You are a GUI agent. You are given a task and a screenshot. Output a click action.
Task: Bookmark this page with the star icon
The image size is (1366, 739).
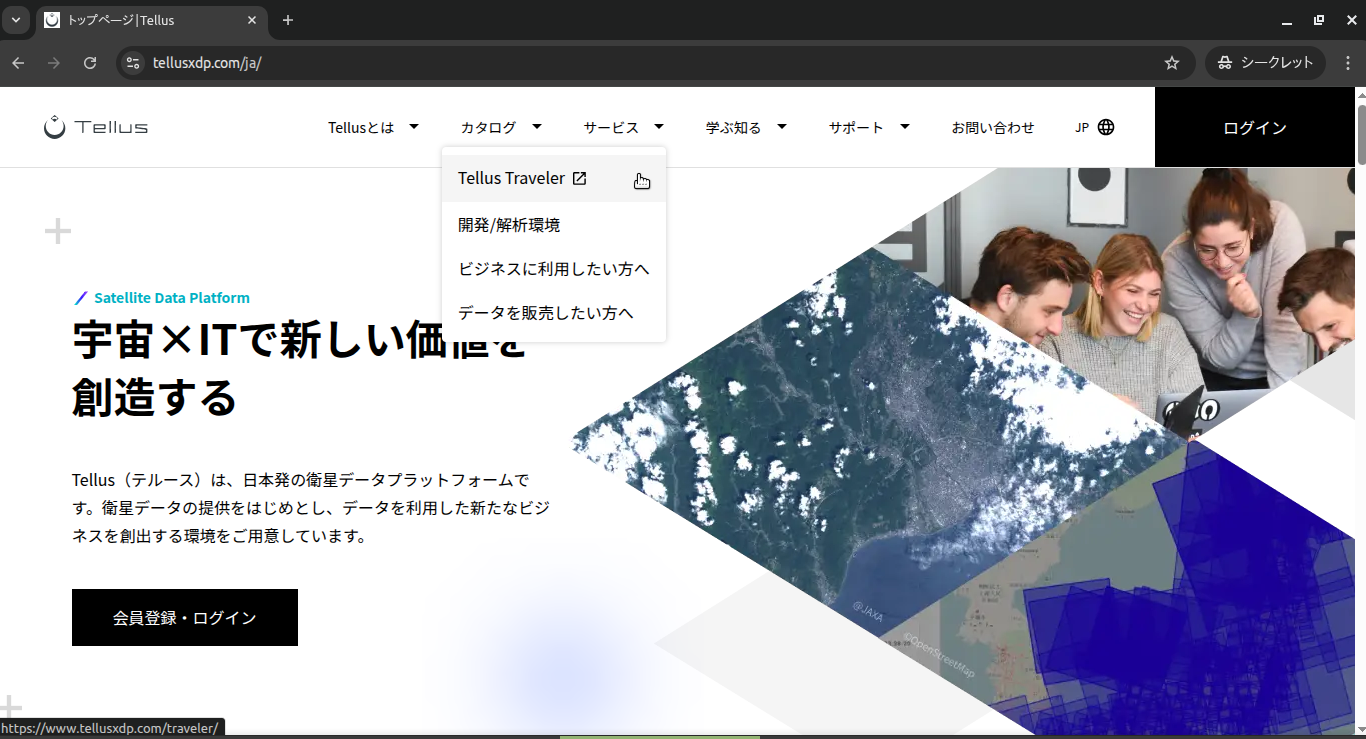(x=1172, y=63)
